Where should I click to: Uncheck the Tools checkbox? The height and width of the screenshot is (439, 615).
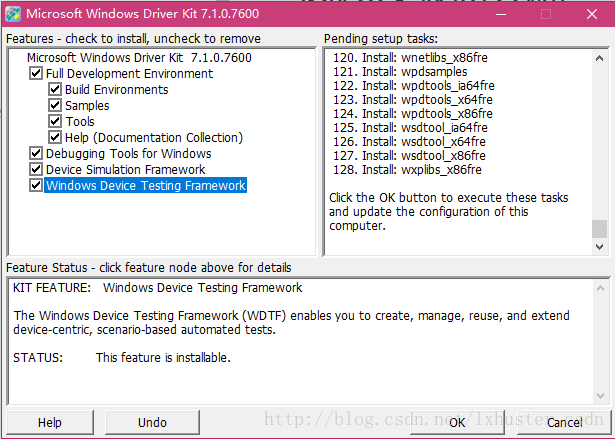point(55,121)
